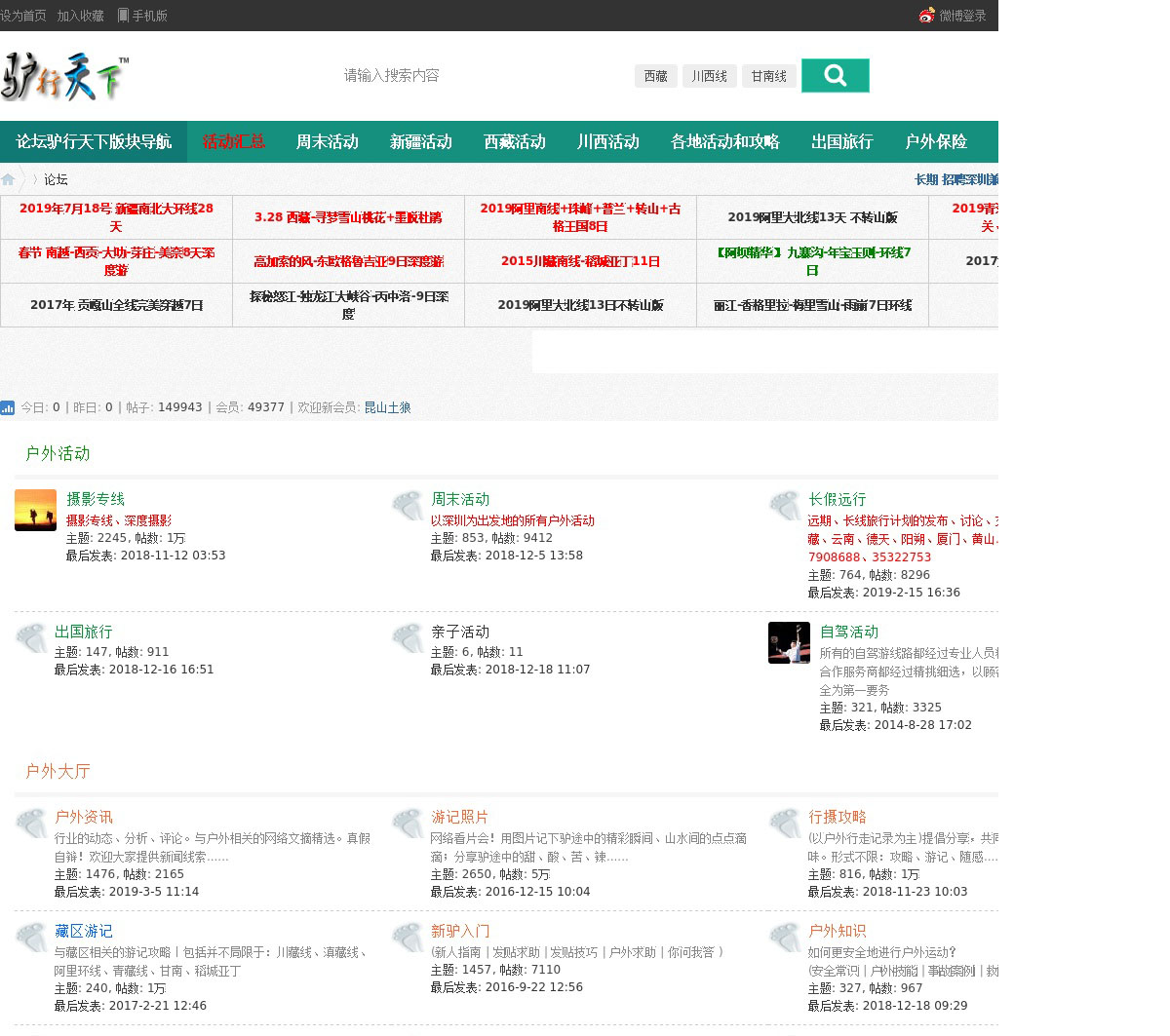The width and height of the screenshot is (1170, 1036).
Task: Click the forum statistics chart icon
Action: pyautogui.click(x=8, y=408)
